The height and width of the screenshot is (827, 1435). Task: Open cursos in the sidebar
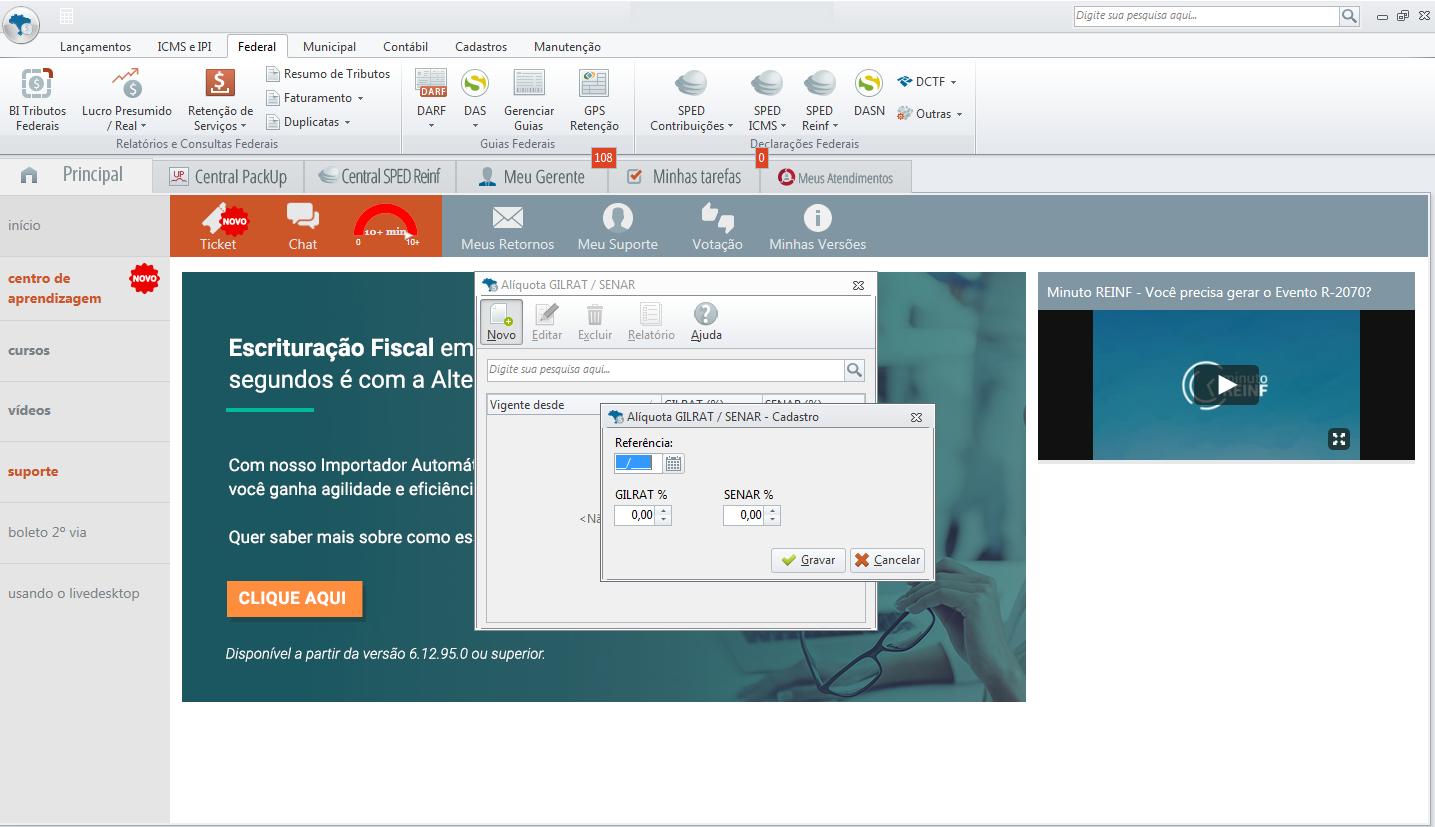[x=29, y=350]
